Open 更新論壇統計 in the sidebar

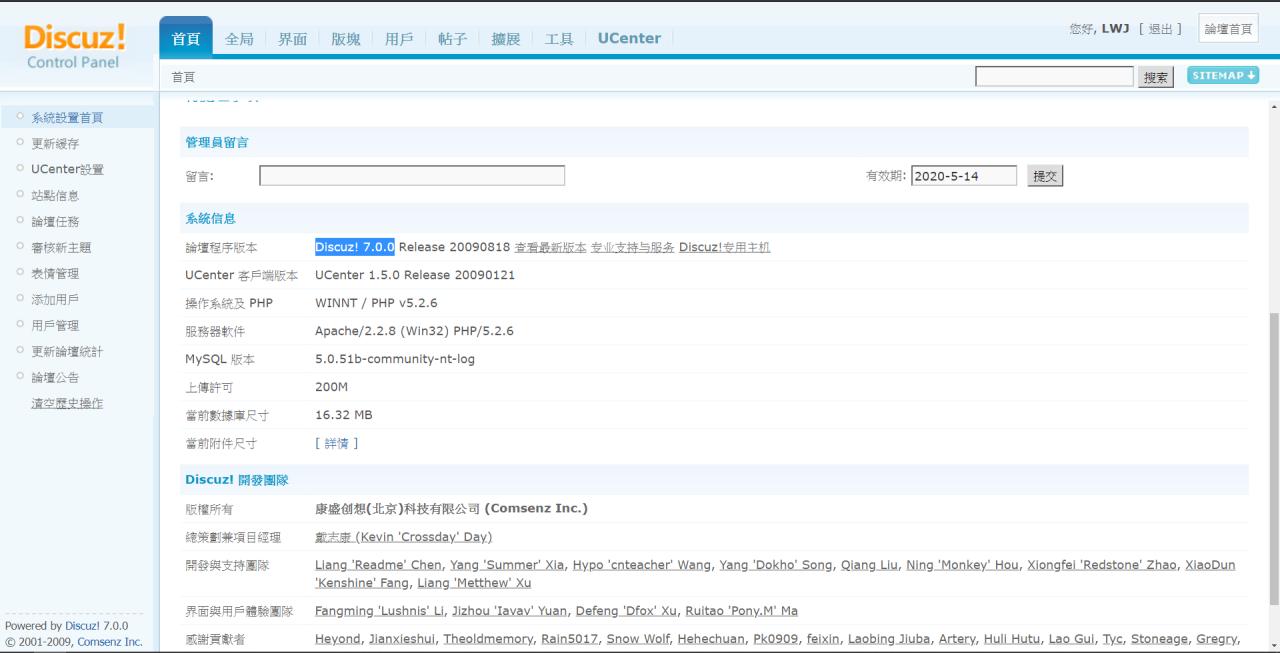[67, 352]
